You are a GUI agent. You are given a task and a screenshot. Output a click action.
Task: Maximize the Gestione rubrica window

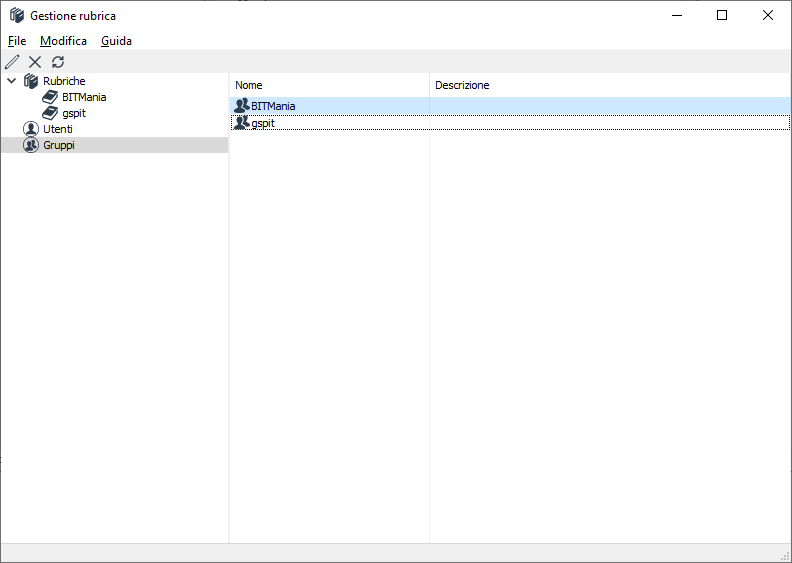click(722, 15)
